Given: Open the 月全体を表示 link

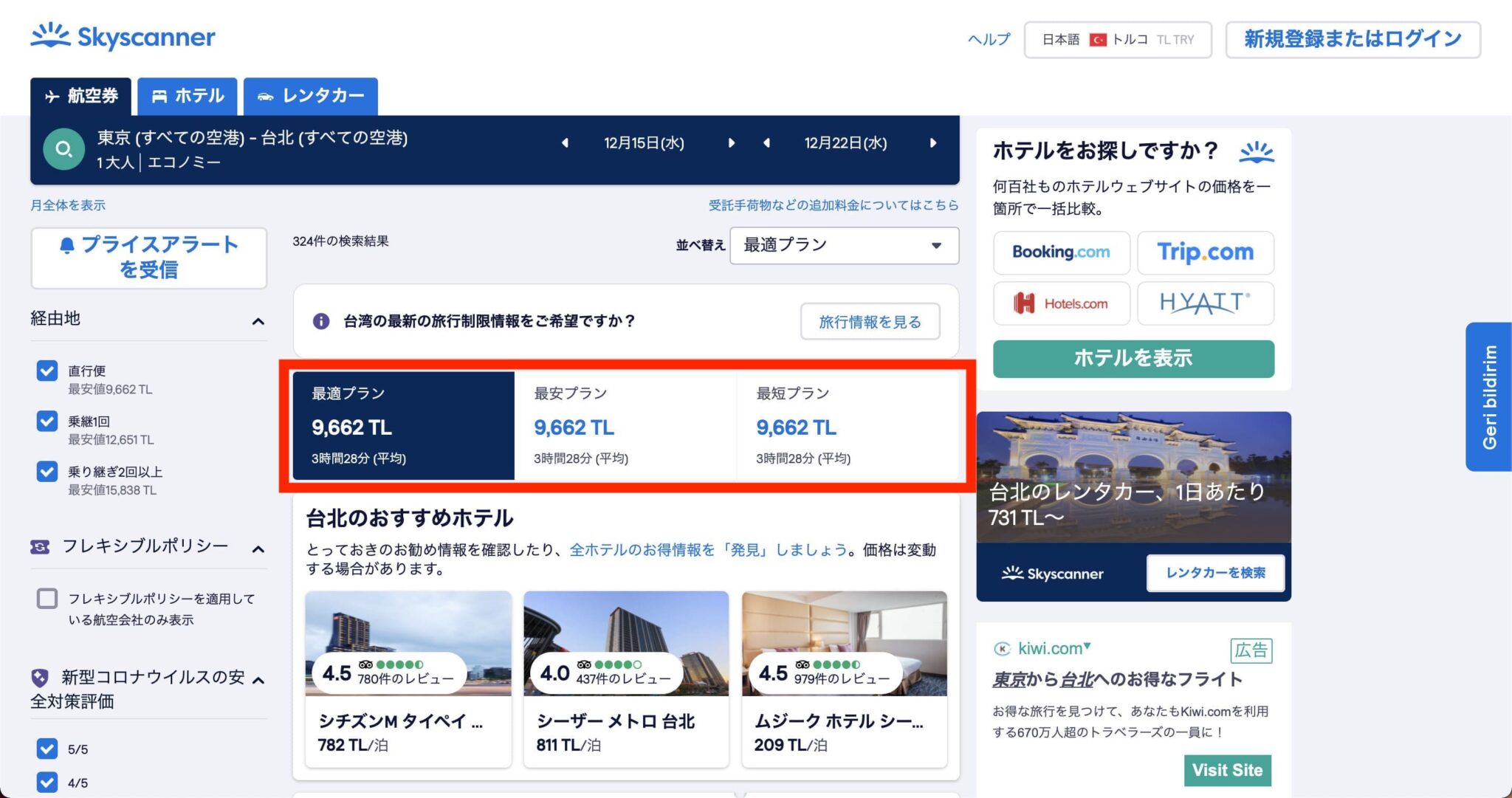Looking at the screenshot, I should [67, 204].
